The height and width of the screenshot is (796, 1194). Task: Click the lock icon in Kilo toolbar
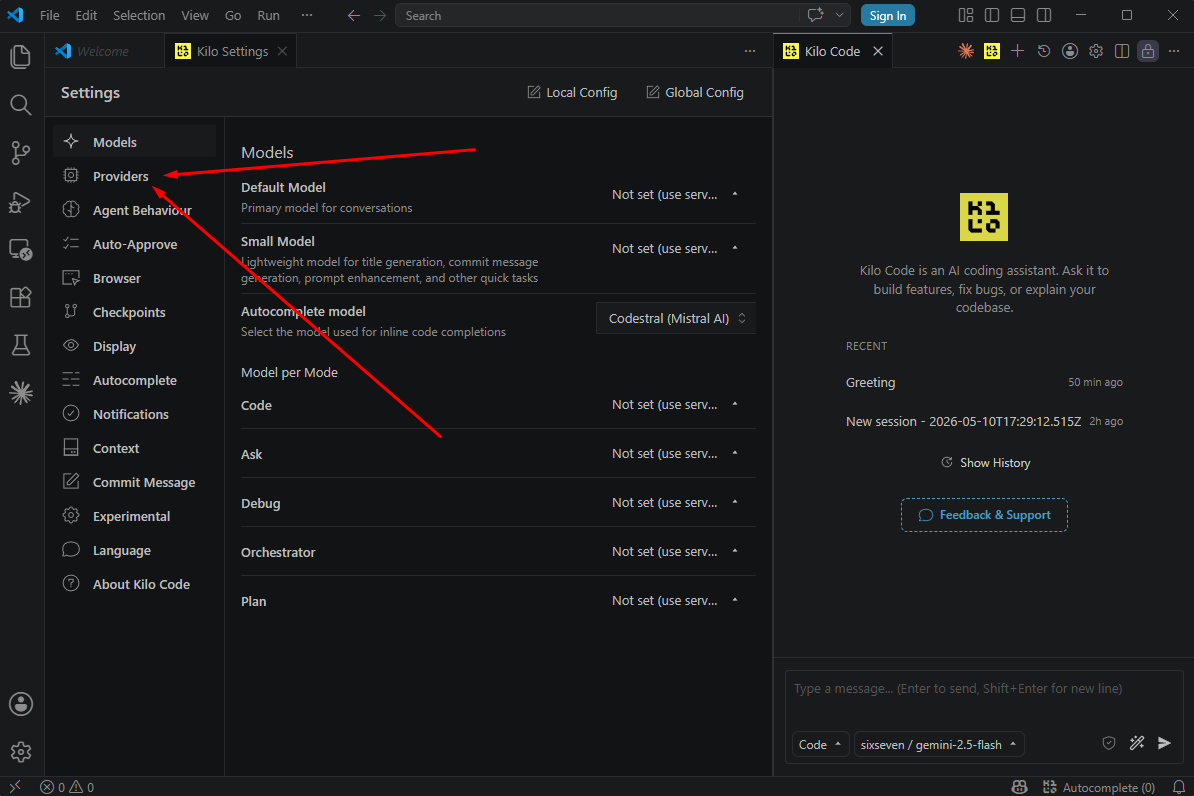(1148, 51)
